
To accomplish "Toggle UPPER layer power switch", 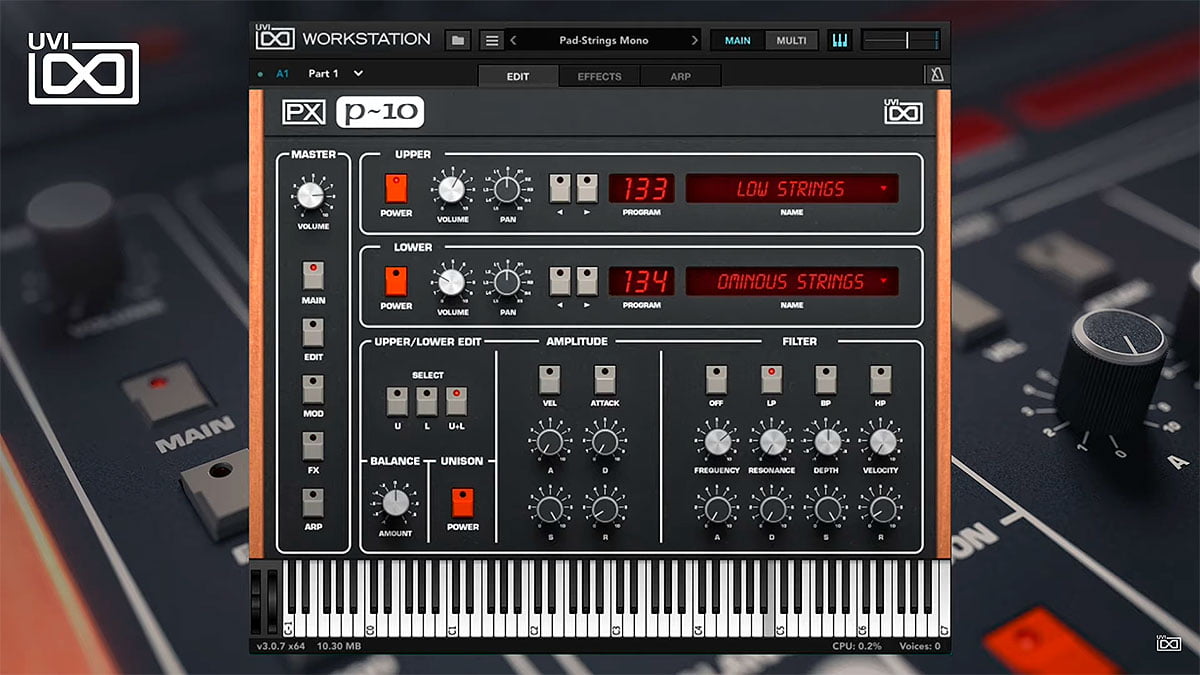I will pos(396,189).
